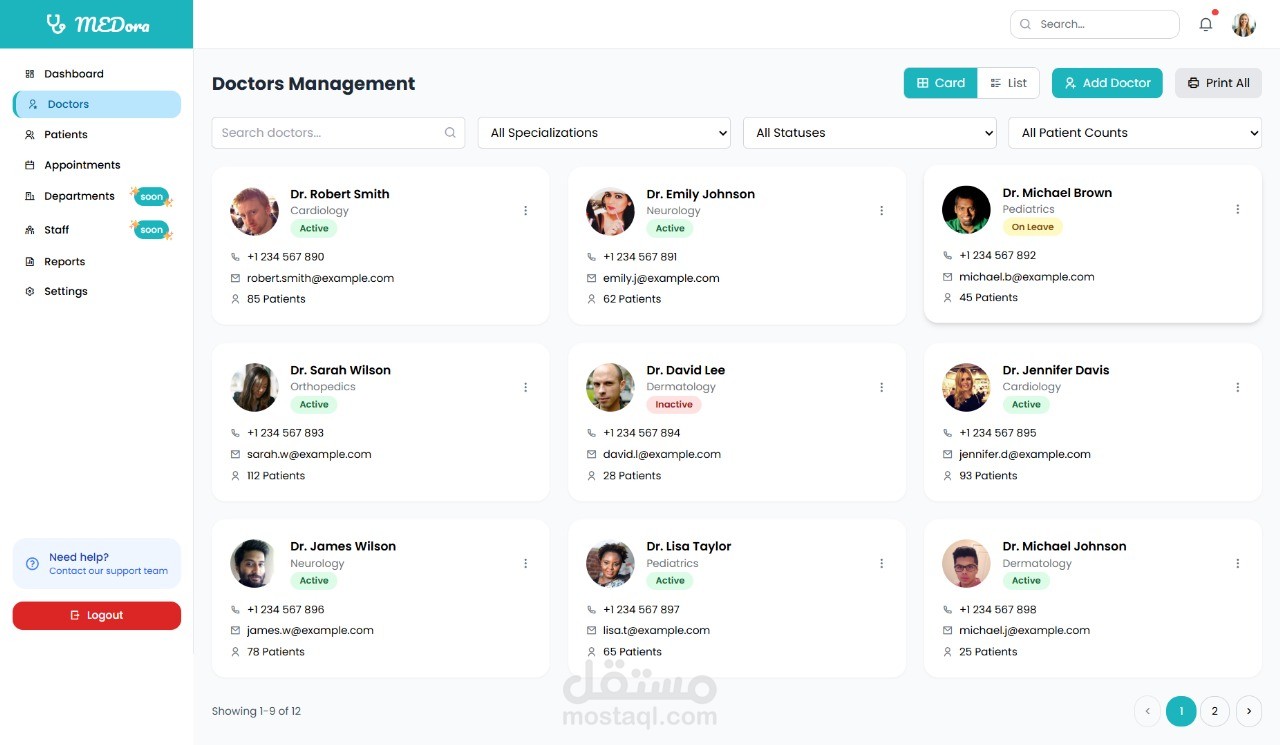Click email jennifer.d@example.com
This screenshot has height=745, width=1280.
click(1025, 454)
